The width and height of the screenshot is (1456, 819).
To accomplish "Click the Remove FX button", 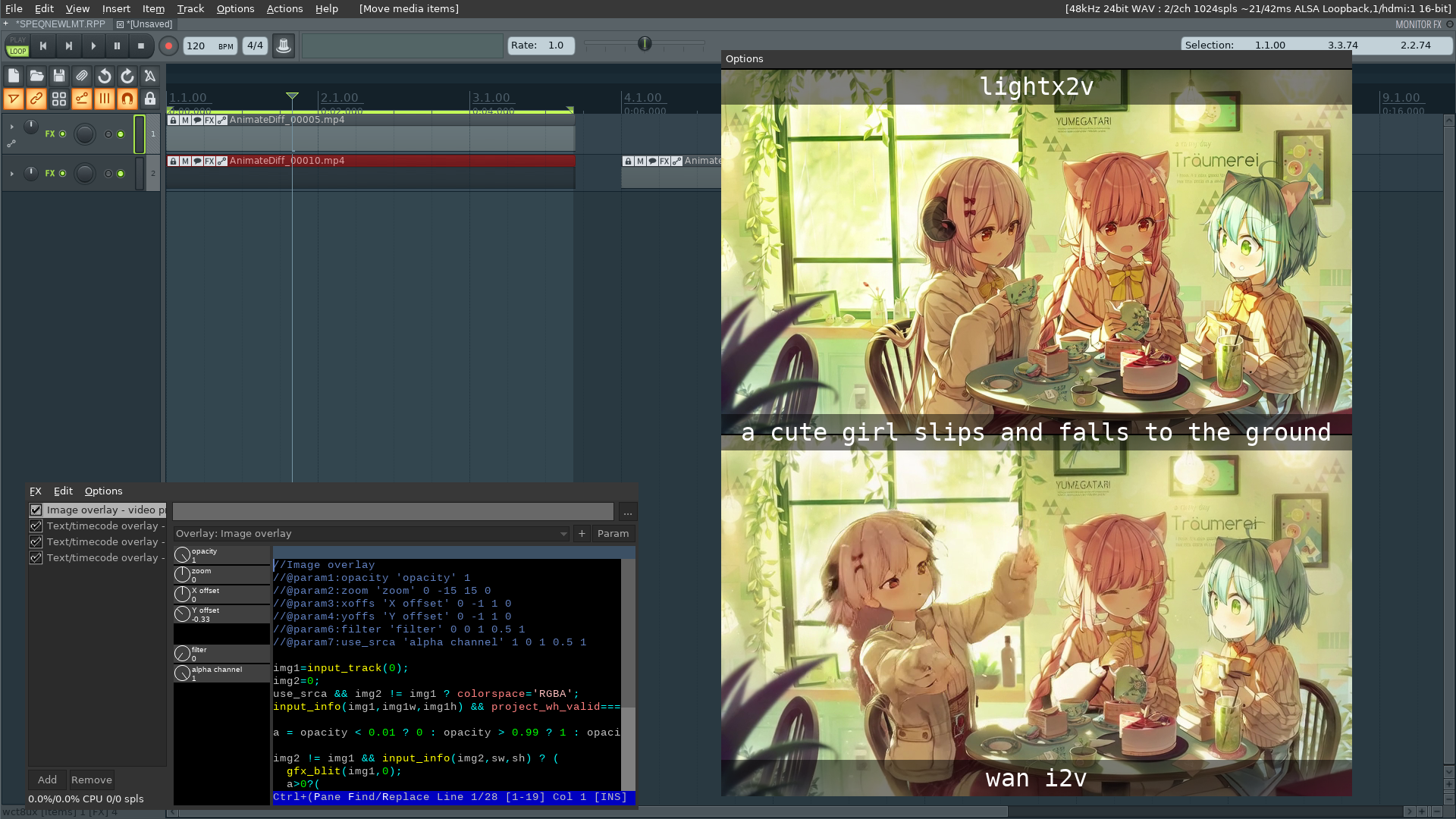I will point(91,780).
